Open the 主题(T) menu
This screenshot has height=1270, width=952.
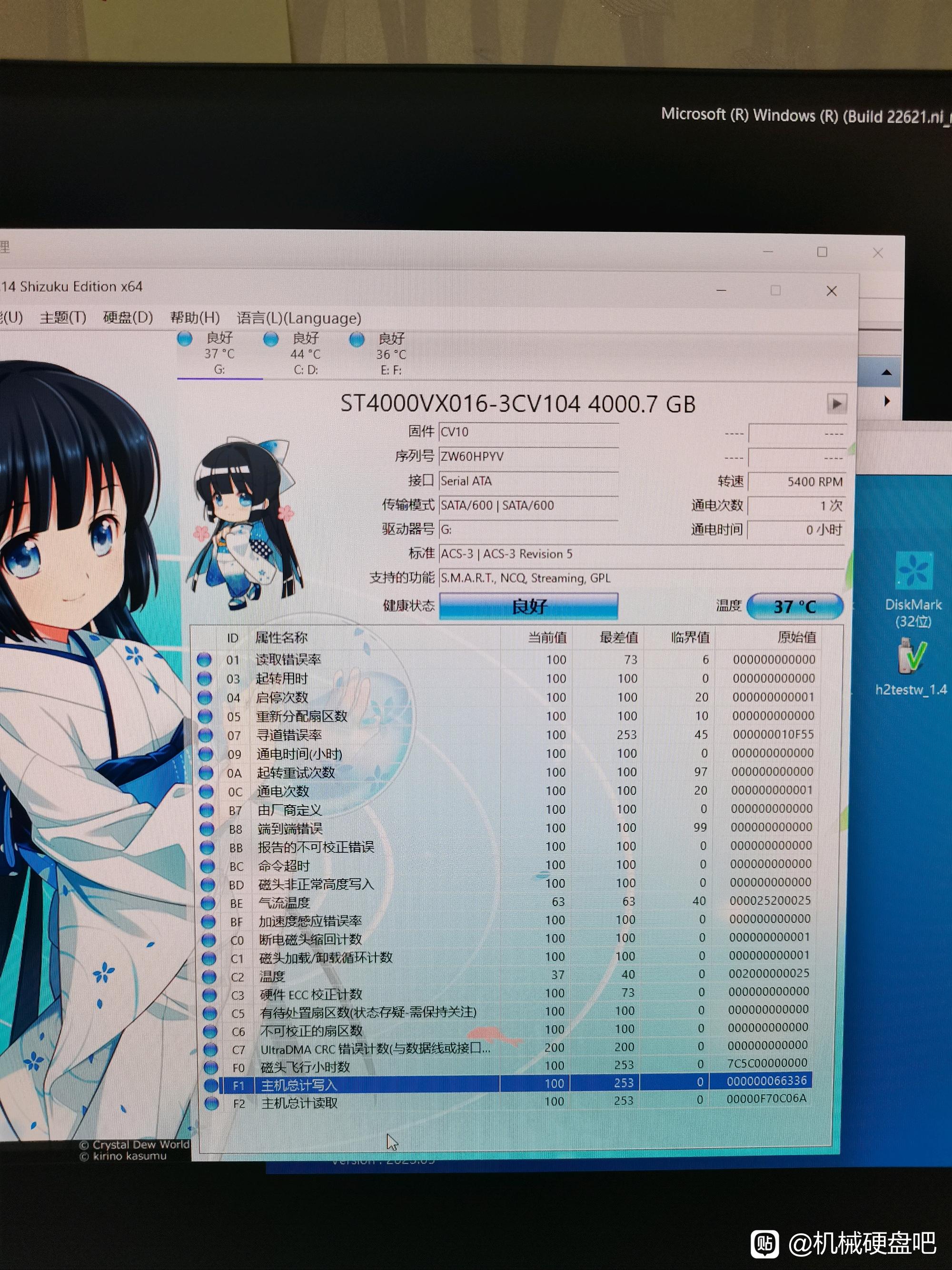coord(62,318)
